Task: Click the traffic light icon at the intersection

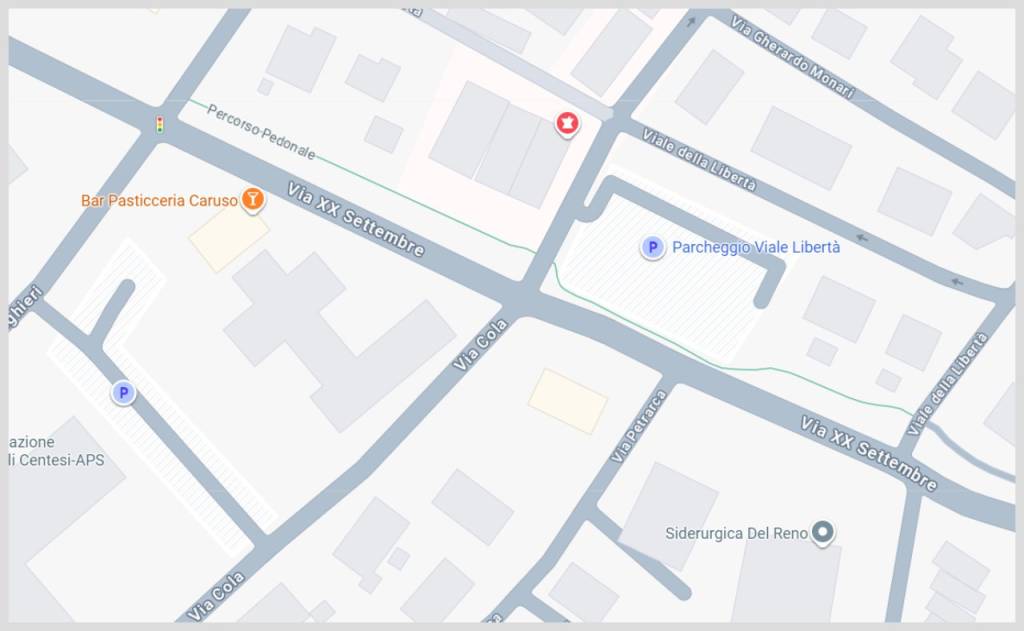Action: (159, 124)
